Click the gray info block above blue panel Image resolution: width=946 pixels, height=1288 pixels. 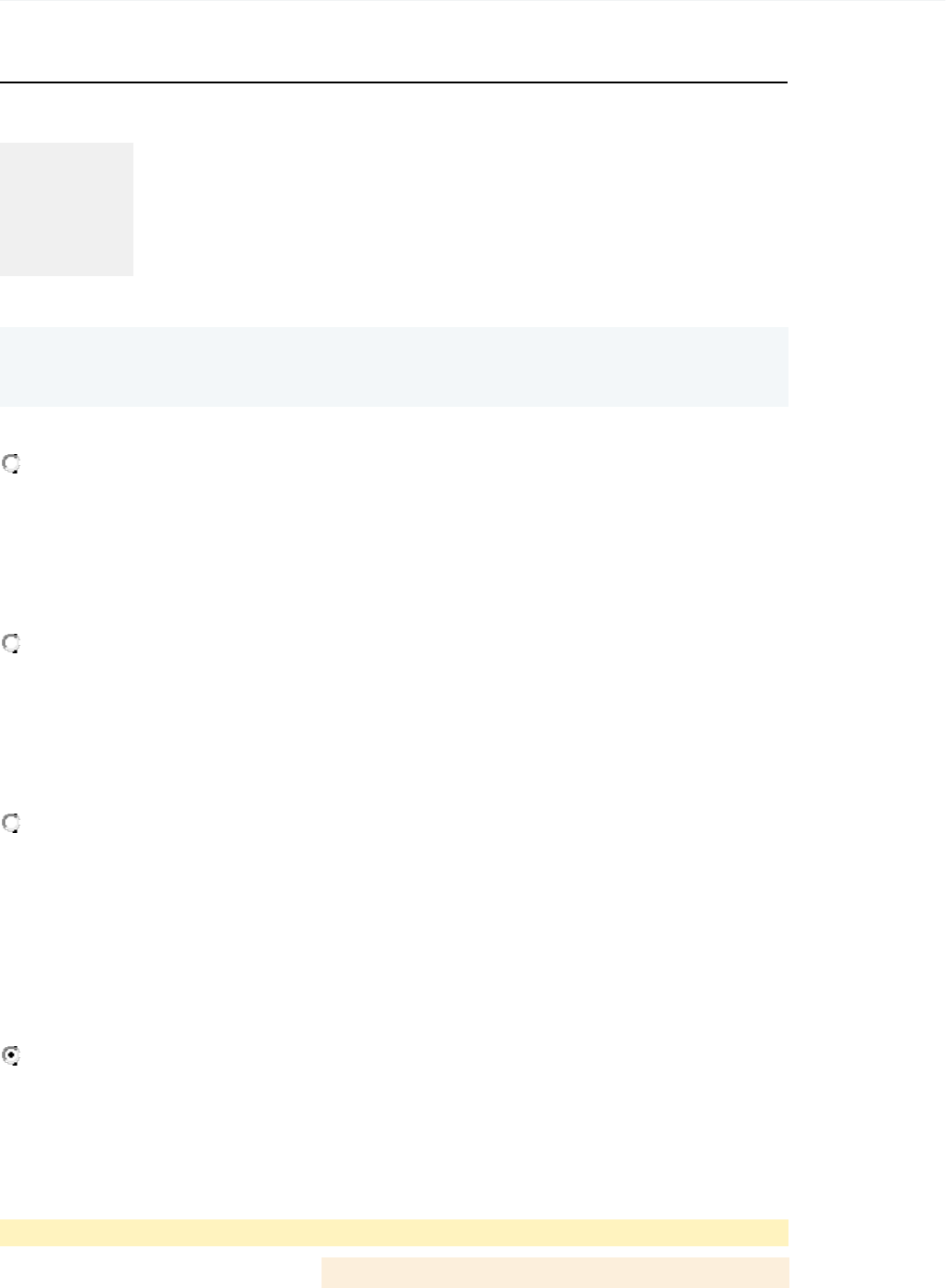(66, 208)
